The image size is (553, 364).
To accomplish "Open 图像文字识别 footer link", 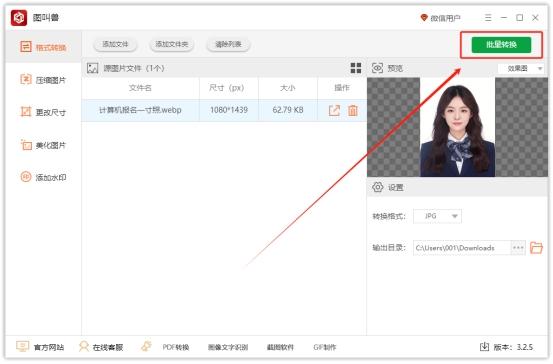I will click(228, 347).
